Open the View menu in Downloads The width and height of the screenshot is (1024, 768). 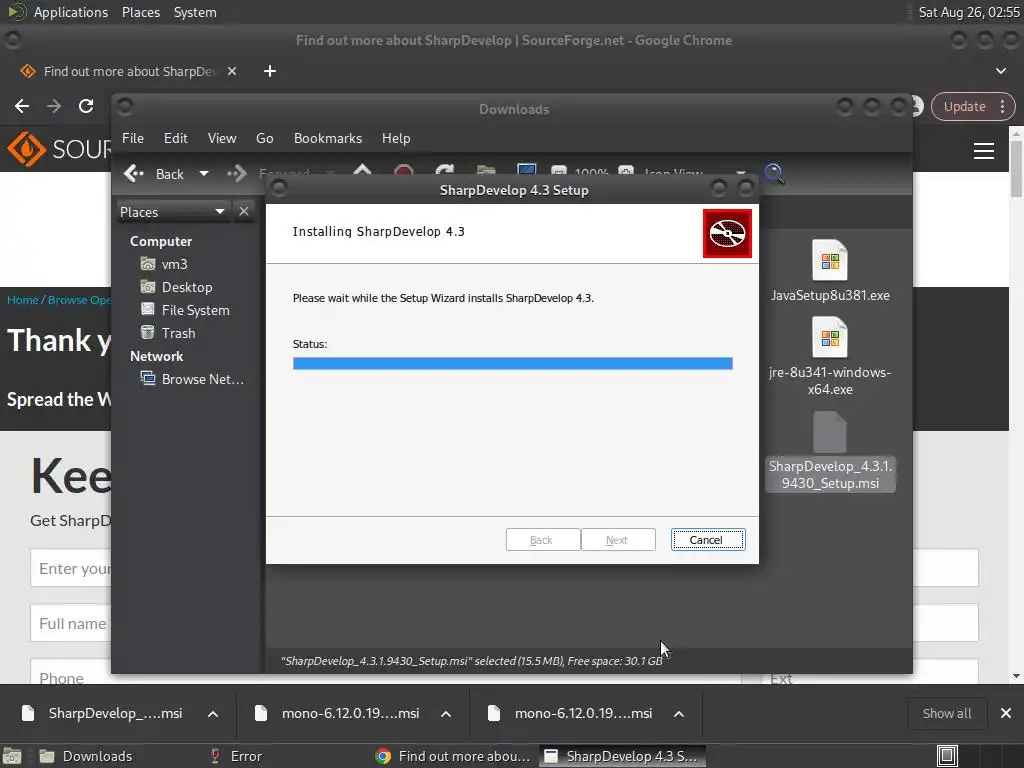[x=222, y=138]
